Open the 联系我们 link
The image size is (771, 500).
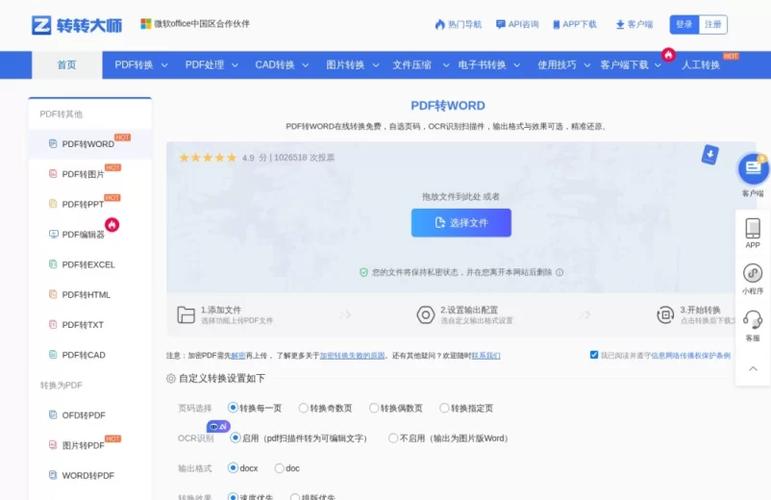pyautogui.click(x=486, y=355)
